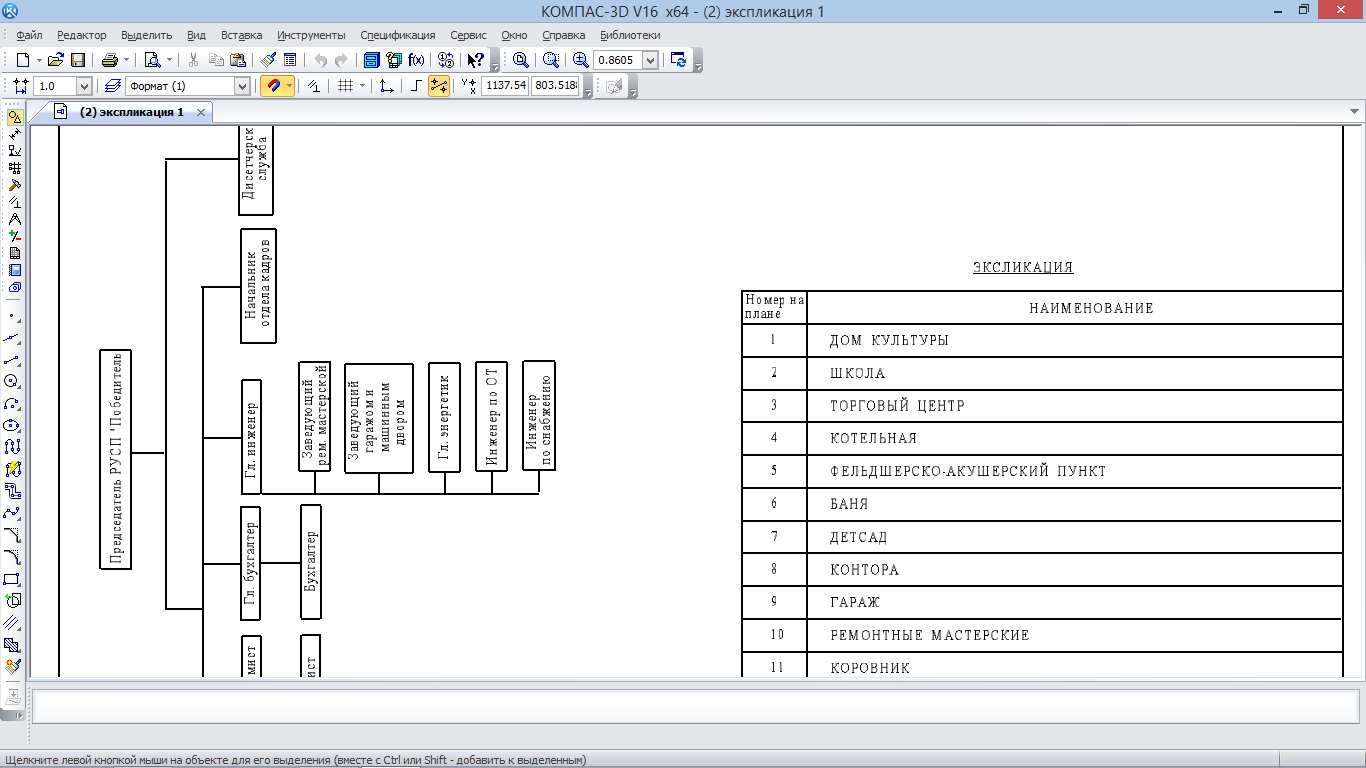The width and height of the screenshot is (1366, 768).
Task: Open a file with the folder icon
Action: [x=56, y=60]
